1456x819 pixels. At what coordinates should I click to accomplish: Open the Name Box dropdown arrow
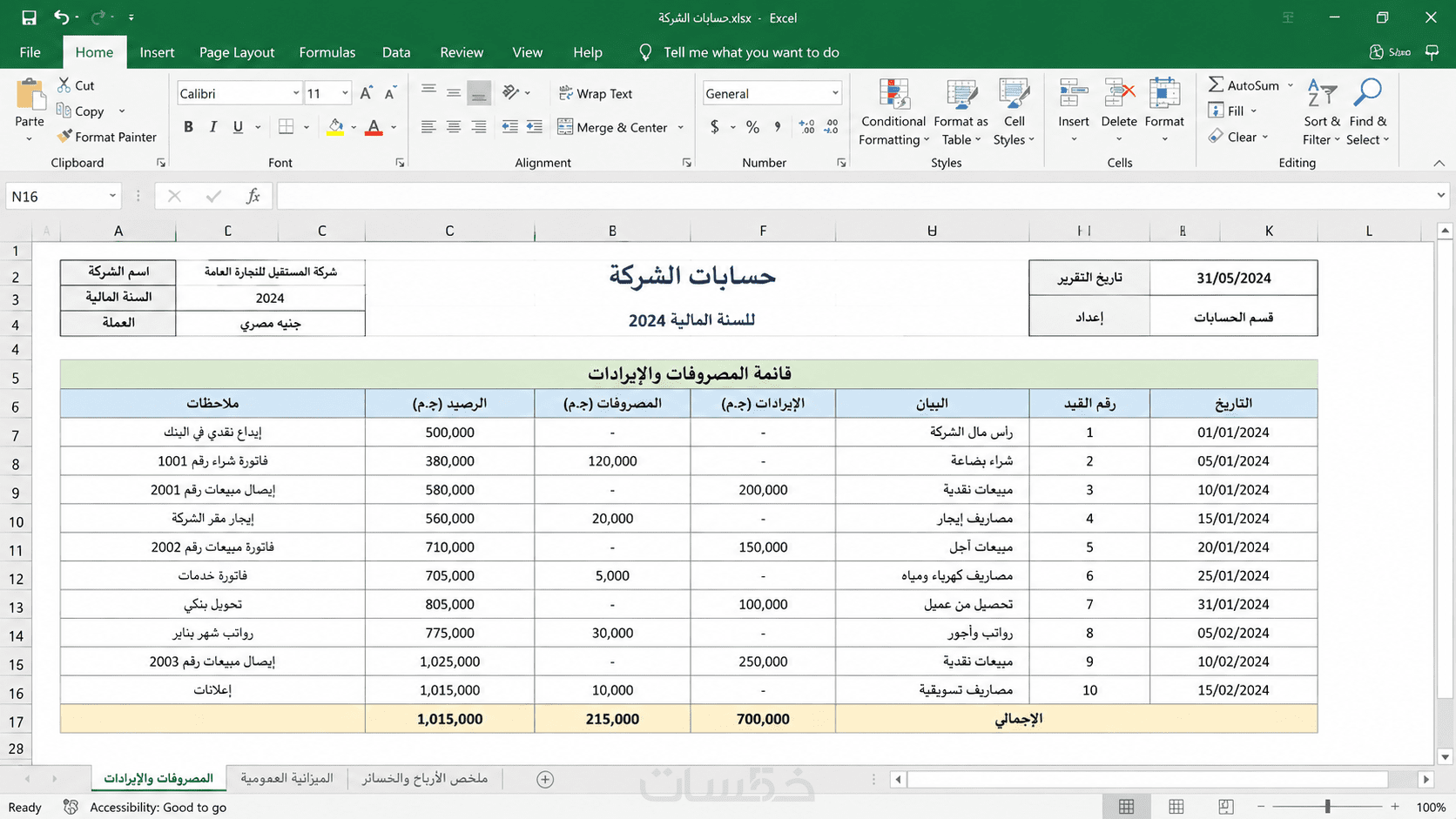click(112, 196)
